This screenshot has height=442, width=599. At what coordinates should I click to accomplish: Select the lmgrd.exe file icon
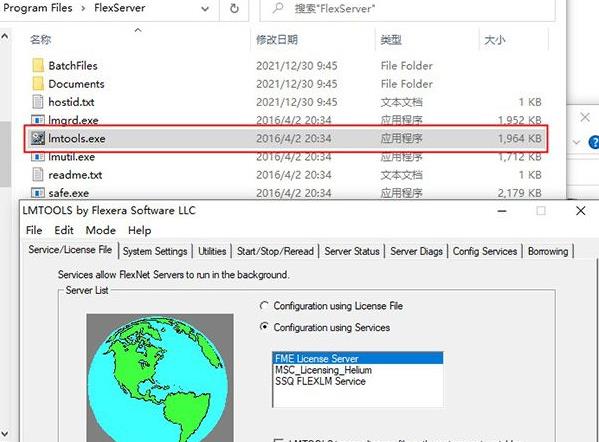pyautogui.click(x=38, y=120)
